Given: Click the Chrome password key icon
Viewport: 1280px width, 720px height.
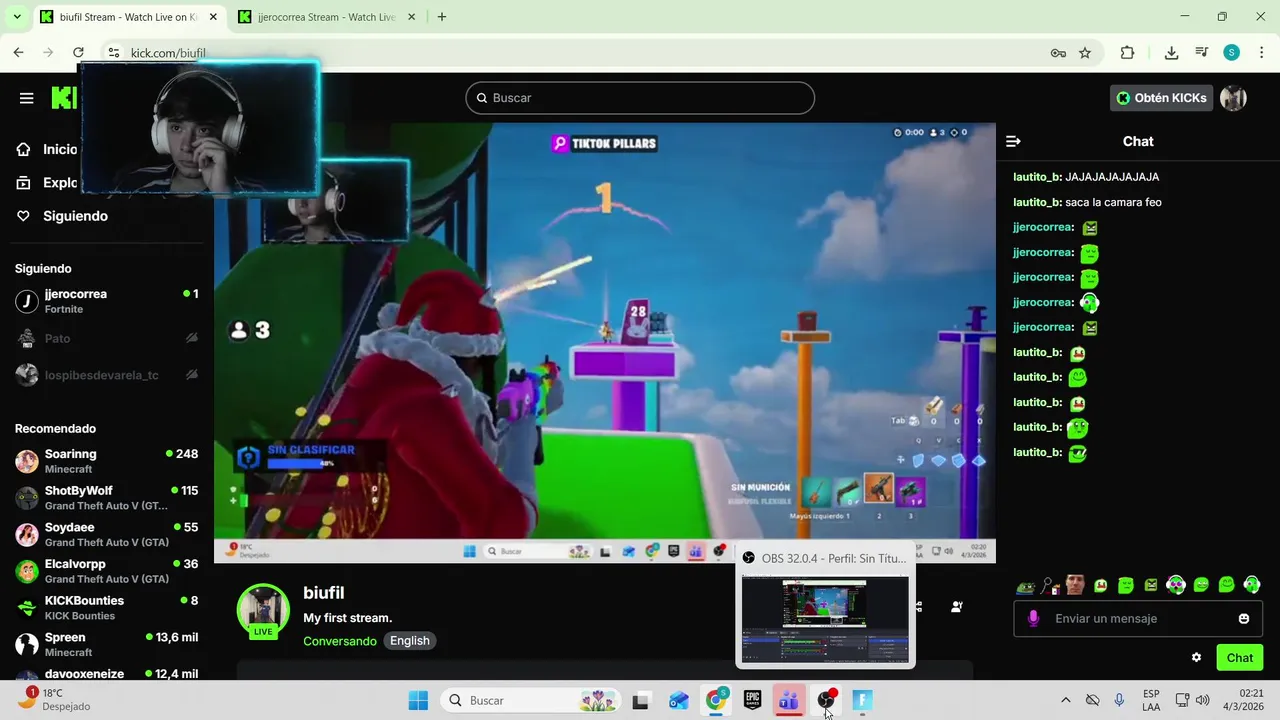Looking at the screenshot, I should 1058,53.
